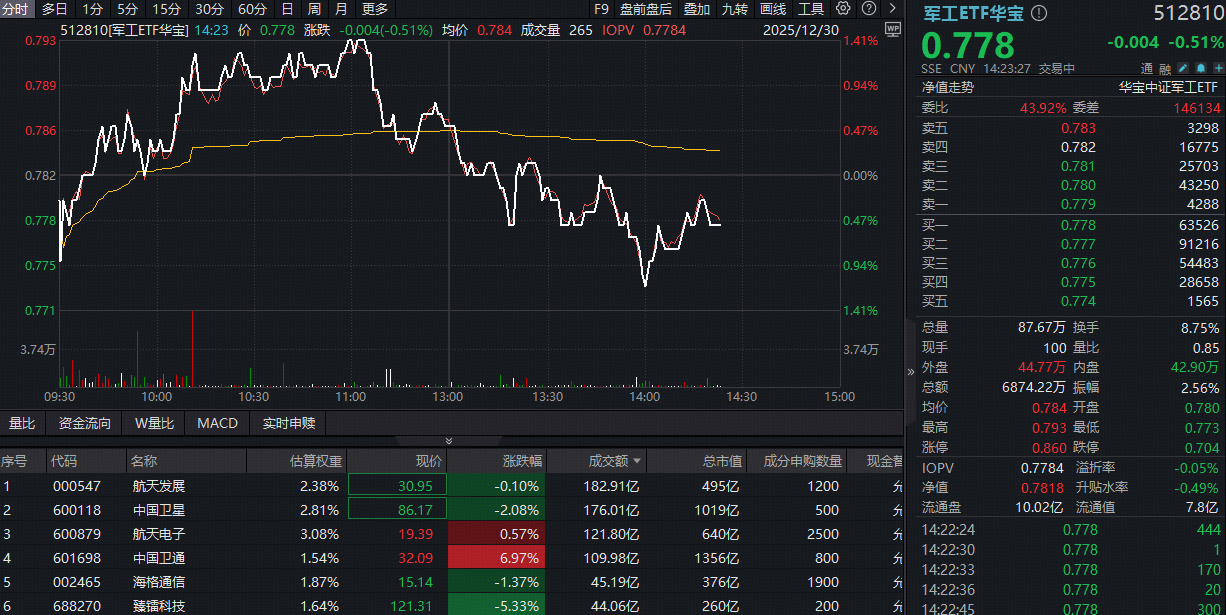
Task: Collapse indicator panel with double chevron
Action: (449, 441)
